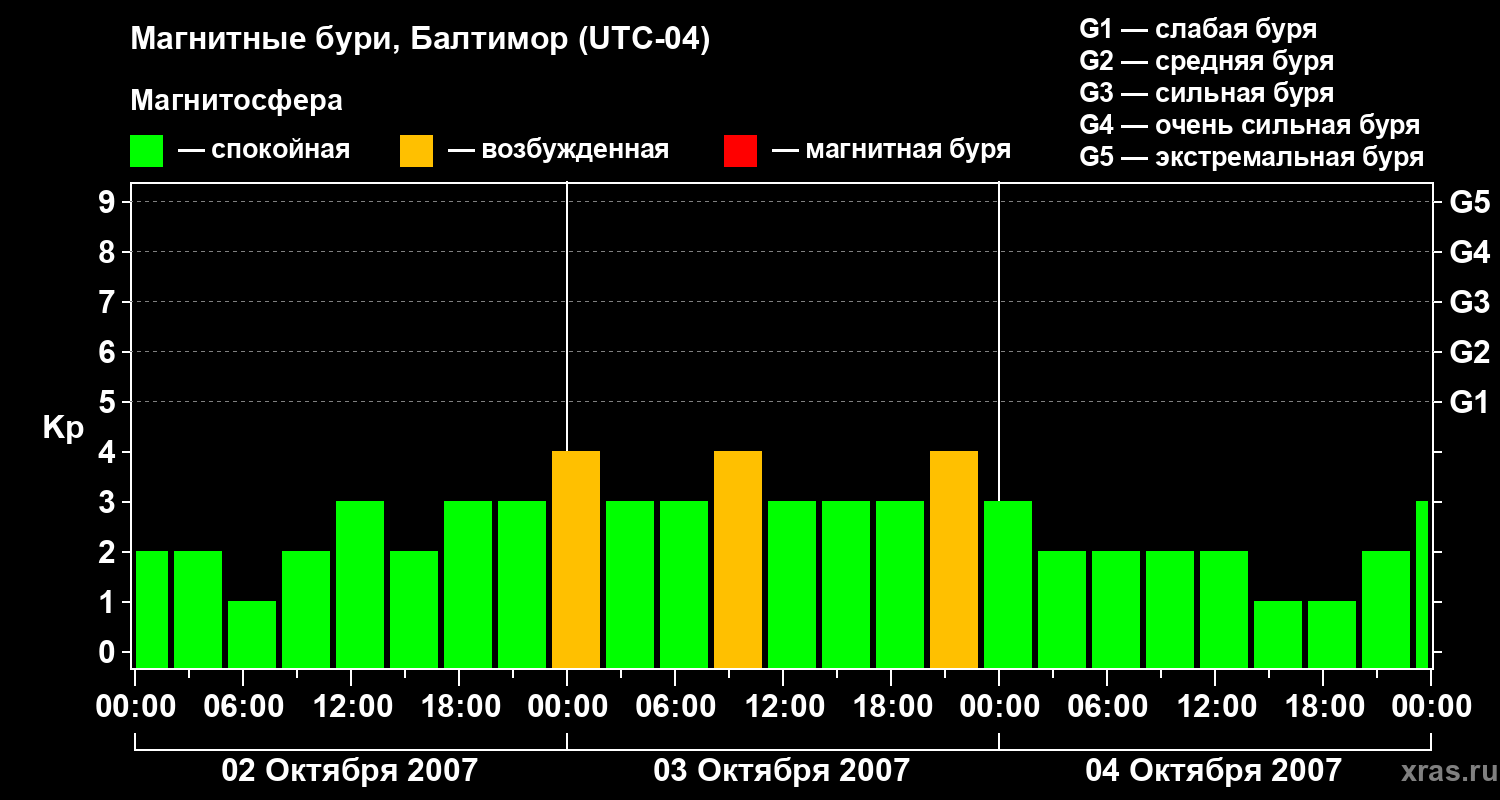Click the '18:00' time label above 04 Октября

(x=1323, y=707)
